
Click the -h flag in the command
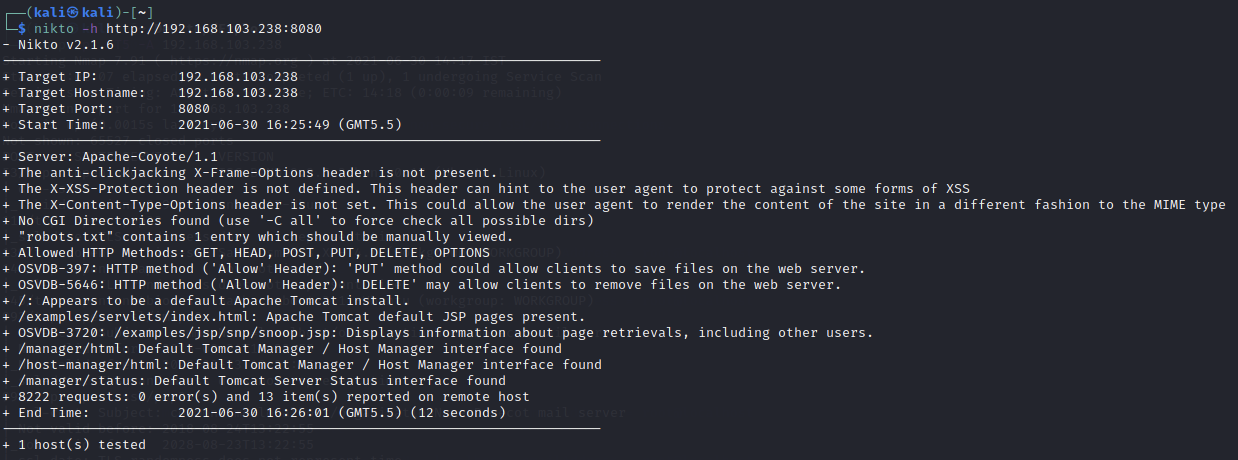click(x=90, y=29)
